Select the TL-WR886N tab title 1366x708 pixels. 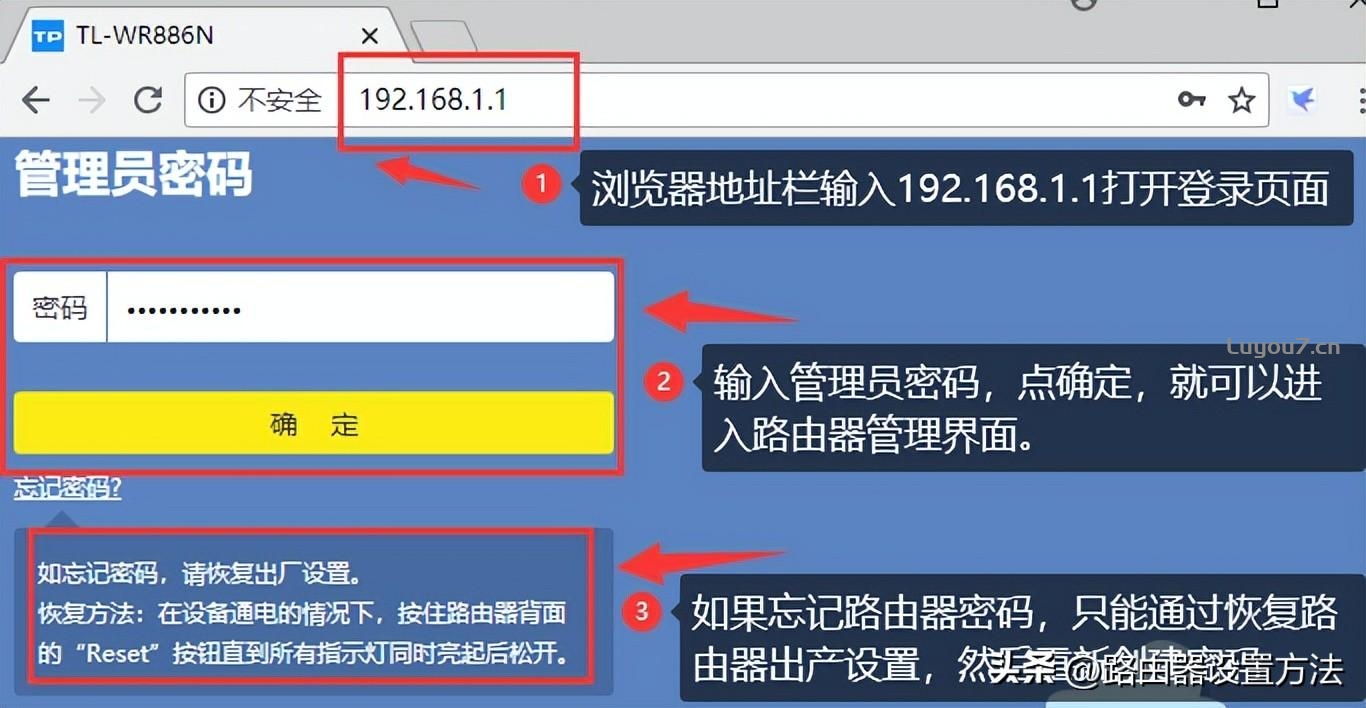tap(144, 37)
